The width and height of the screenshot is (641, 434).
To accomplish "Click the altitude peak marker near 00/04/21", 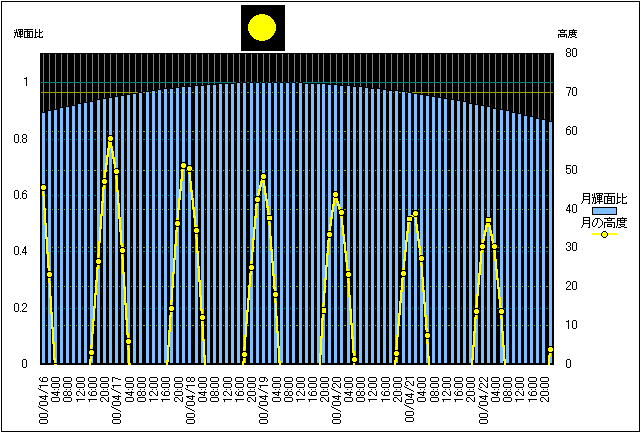I will pos(415,213).
